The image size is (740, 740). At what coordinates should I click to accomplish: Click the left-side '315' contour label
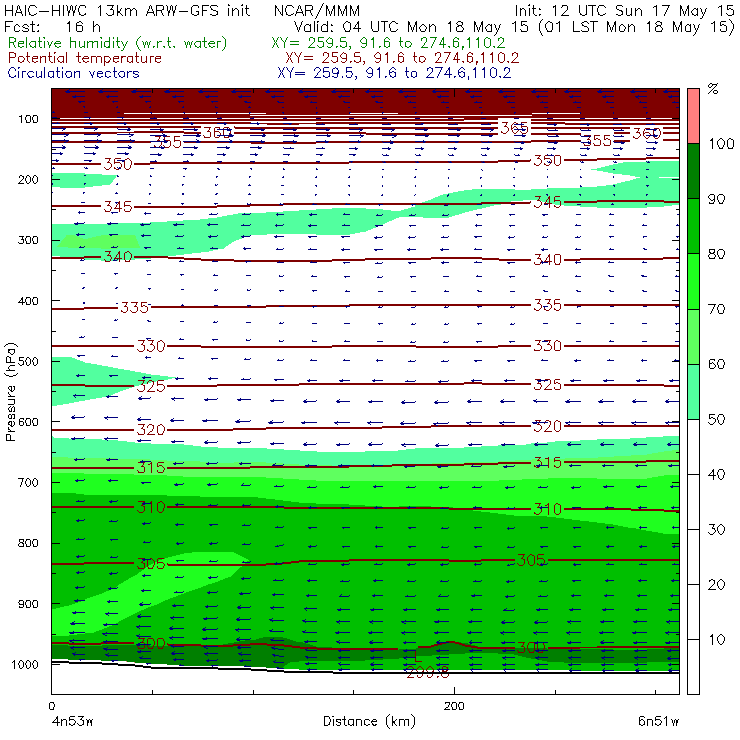click(151, 468)
